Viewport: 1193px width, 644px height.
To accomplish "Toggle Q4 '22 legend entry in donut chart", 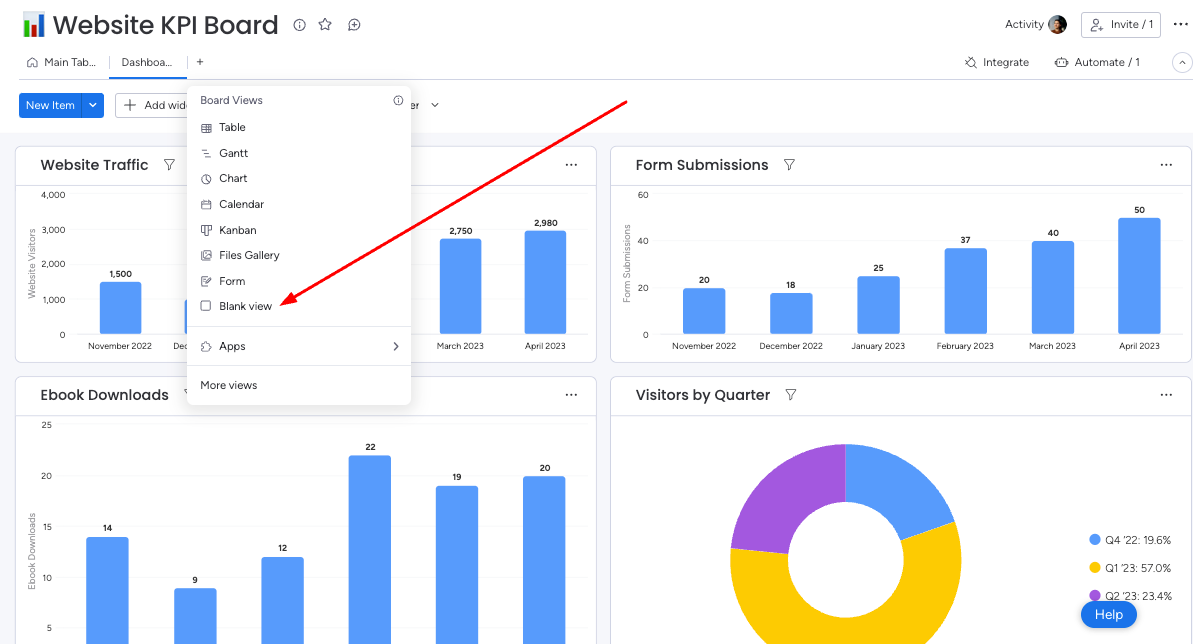I will [x=1130, y=540].
